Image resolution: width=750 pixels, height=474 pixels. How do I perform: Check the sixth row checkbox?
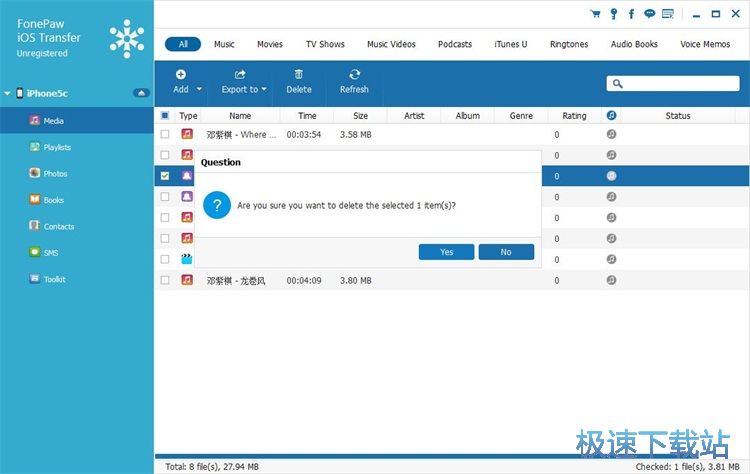click(165, 238)
